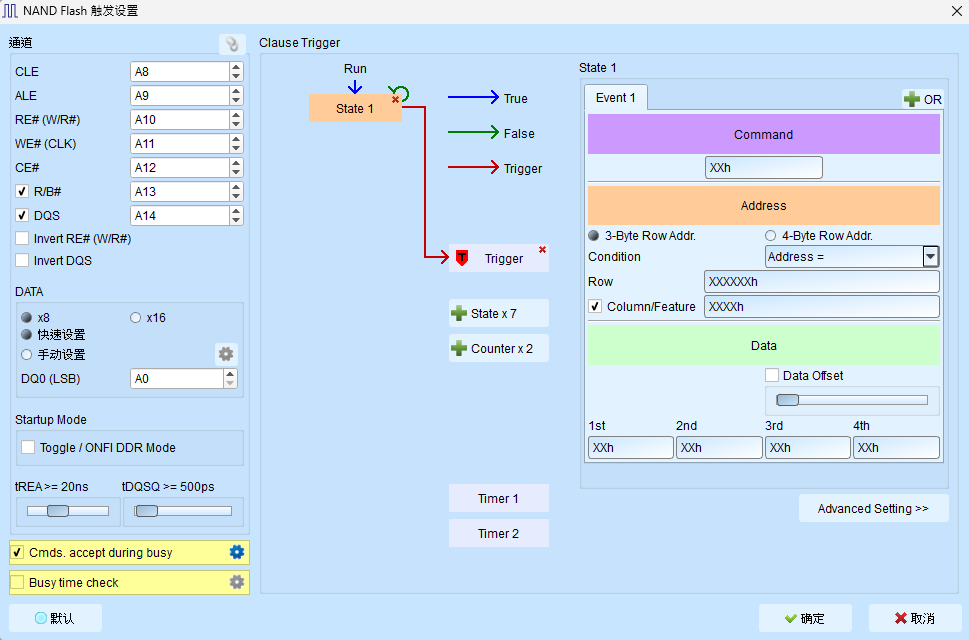Delete the Trigger block via its red x

click(x=542, y=250)
